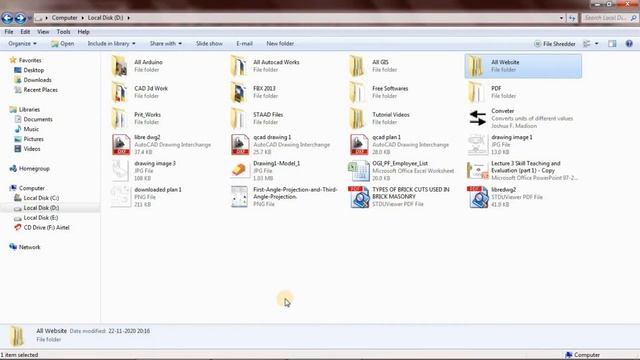Click the E-mail toolbar button
Image resolution: width=640 pixels, height=360 pixels.
pos(244,43)
